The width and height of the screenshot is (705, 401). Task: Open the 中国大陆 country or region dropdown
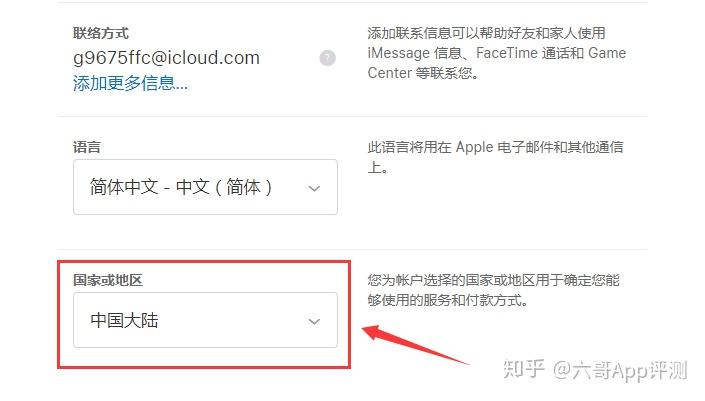click(x=205, y=320)
